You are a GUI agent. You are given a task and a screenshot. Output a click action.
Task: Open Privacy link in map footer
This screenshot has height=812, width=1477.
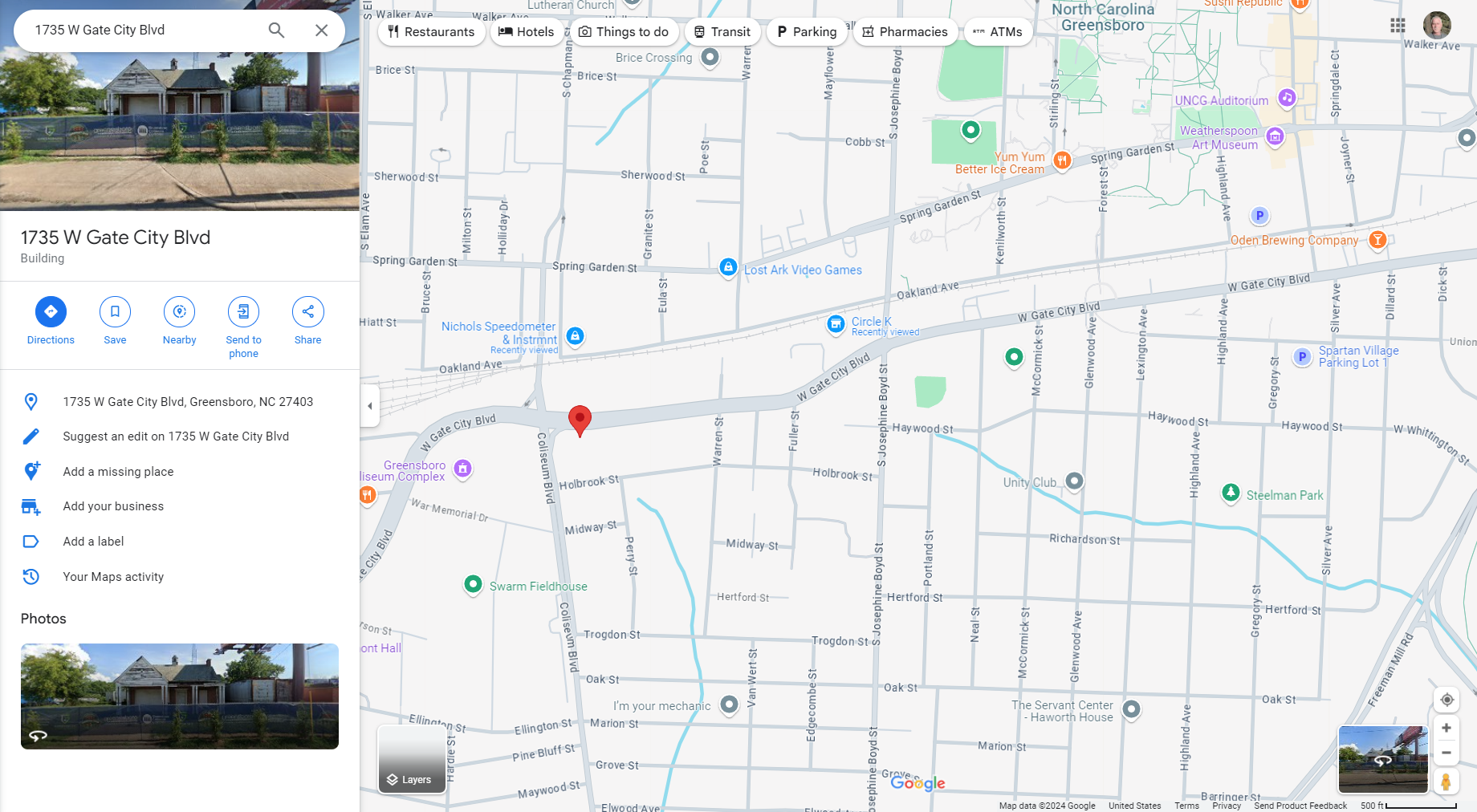pos(1227,806)
